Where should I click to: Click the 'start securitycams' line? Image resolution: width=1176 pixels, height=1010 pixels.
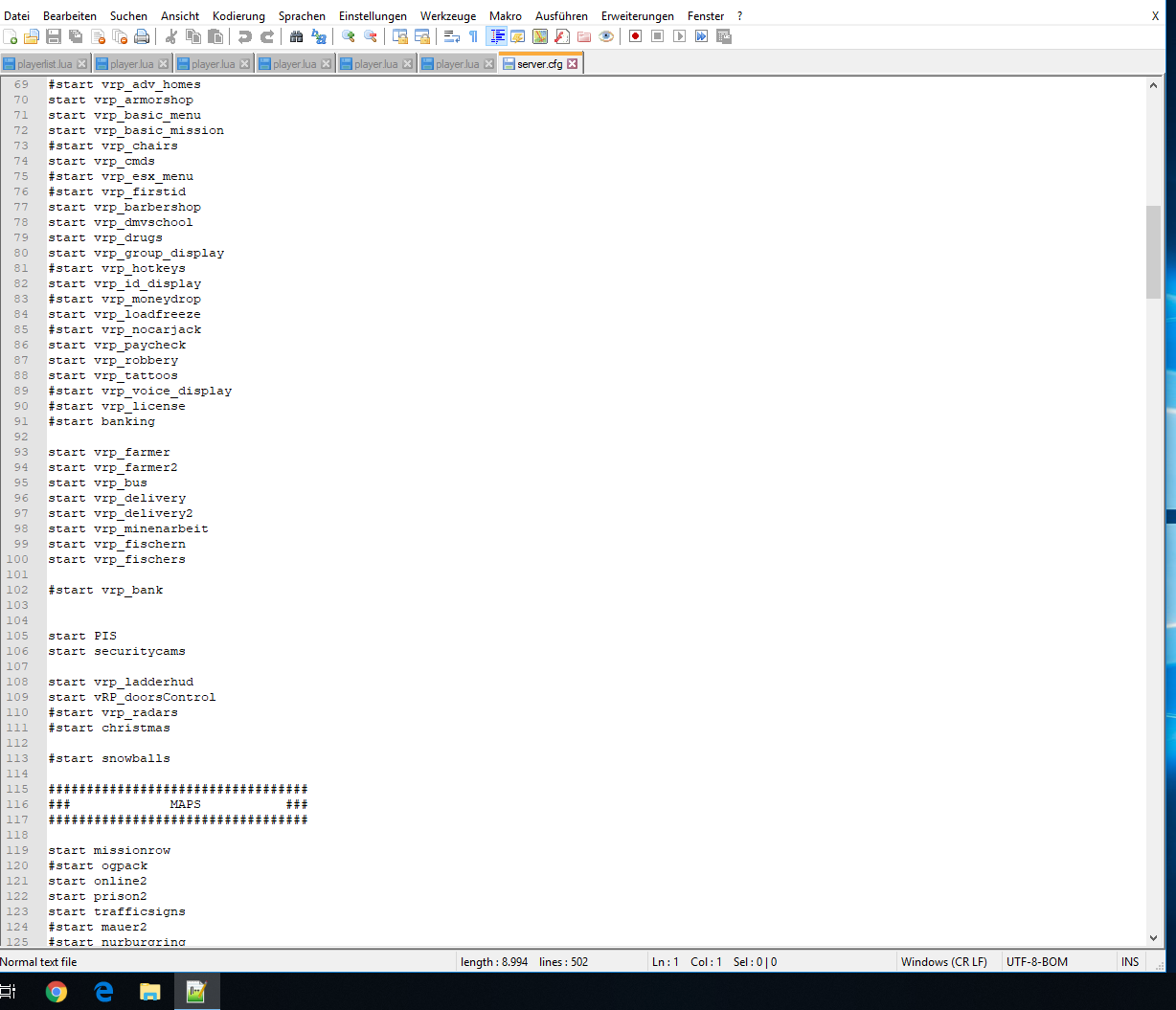click(x=117, y=651)
